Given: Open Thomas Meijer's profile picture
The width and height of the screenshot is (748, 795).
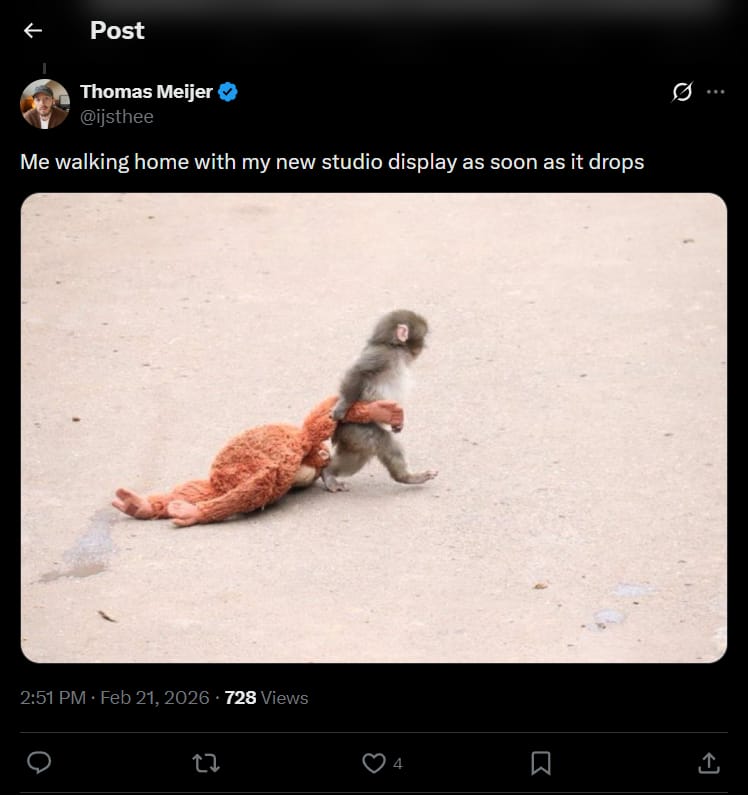Looking at the screenshot, I should pyautogui.click(x=45, y=104).
